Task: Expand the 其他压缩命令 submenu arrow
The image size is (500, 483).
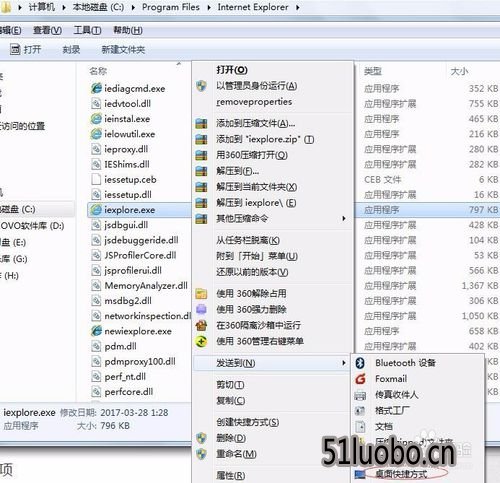Action: click(344, 219)
